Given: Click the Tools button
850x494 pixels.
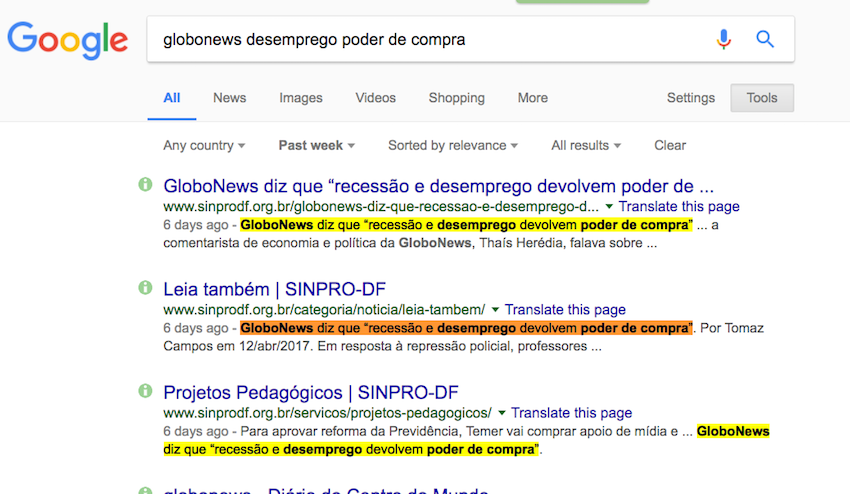Looking at the screenshot, I should [762, 98].
